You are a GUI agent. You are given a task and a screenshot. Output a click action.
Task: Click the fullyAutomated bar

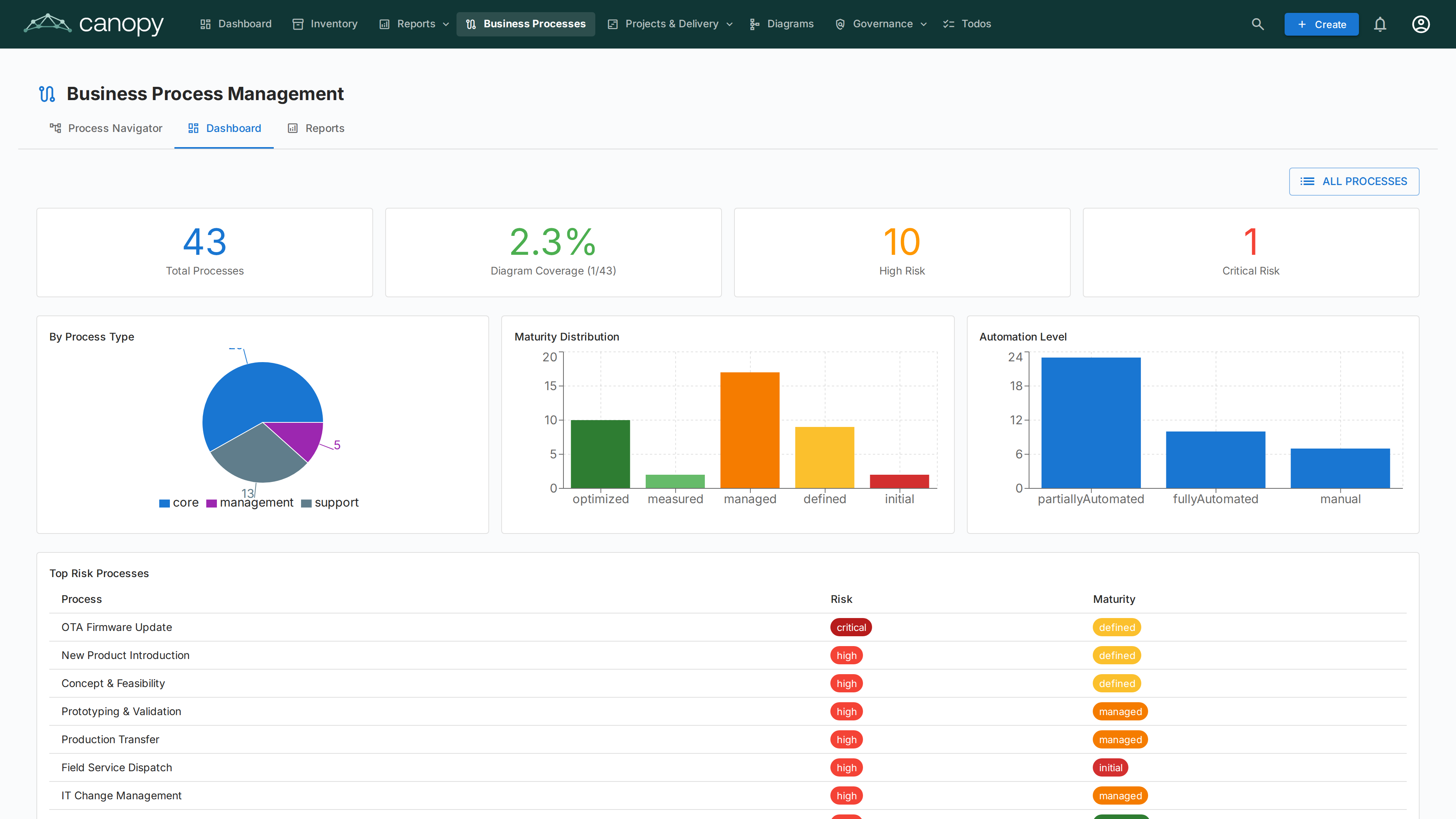coord(1215,460)
